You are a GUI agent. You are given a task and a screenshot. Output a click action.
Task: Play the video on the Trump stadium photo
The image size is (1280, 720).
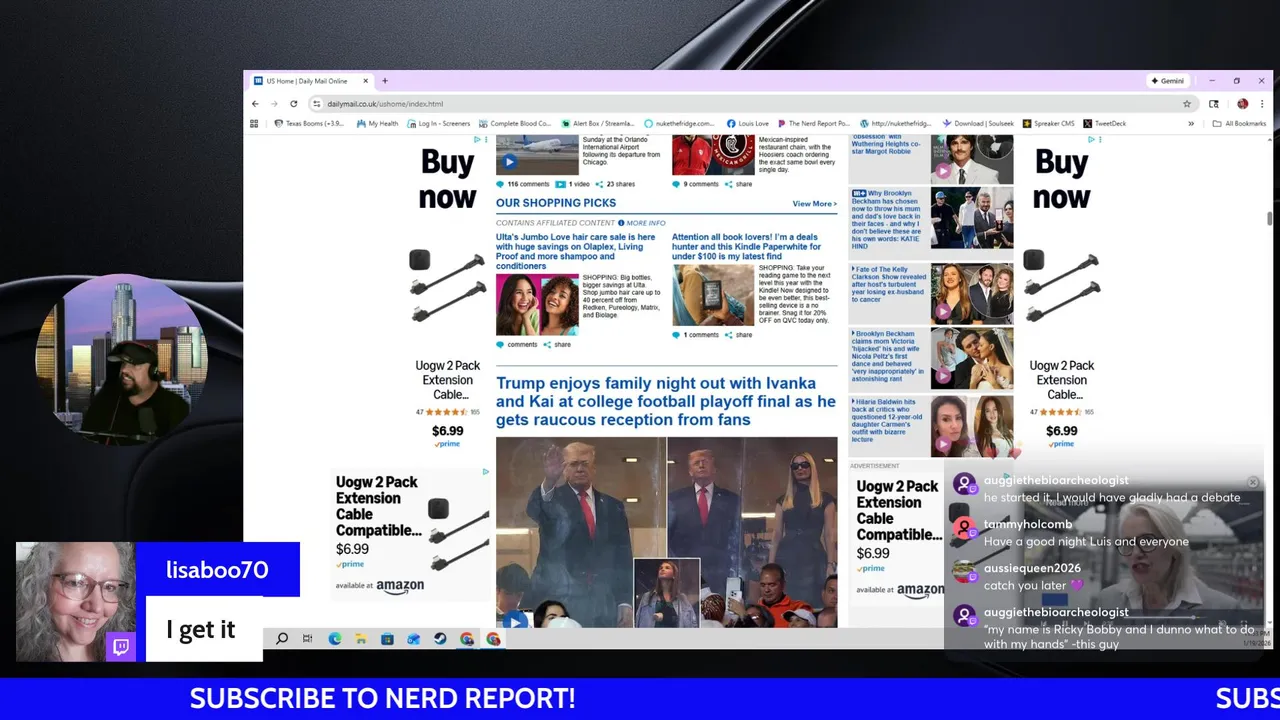(x=514, y=621)
